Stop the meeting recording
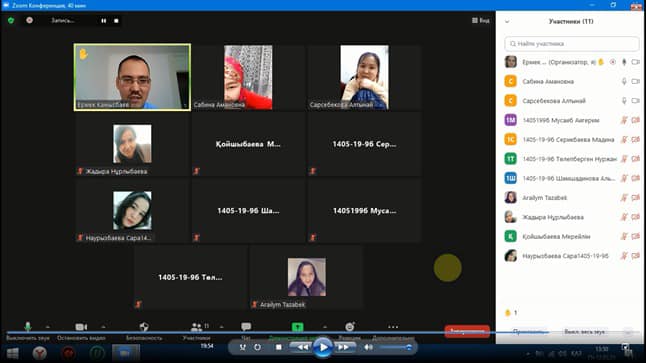This screenshot has height=363, width=646. (116, 21)
